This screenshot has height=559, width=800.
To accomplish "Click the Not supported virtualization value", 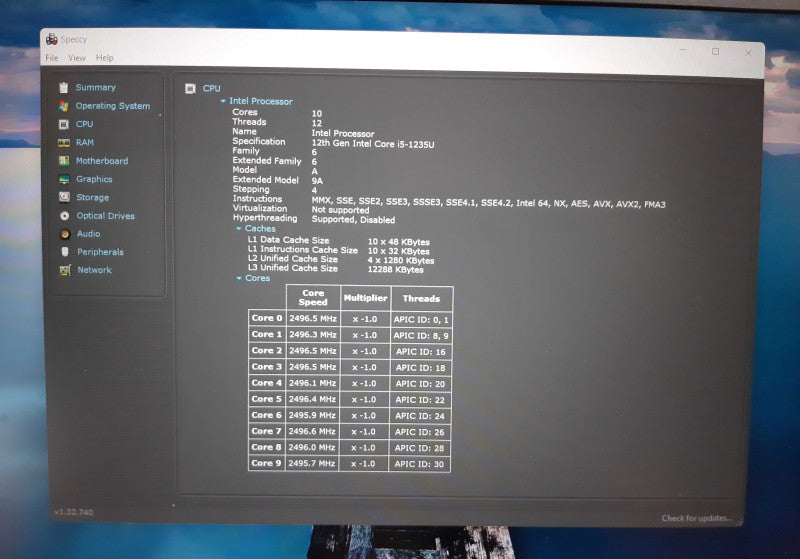I will tap(340, 210).
